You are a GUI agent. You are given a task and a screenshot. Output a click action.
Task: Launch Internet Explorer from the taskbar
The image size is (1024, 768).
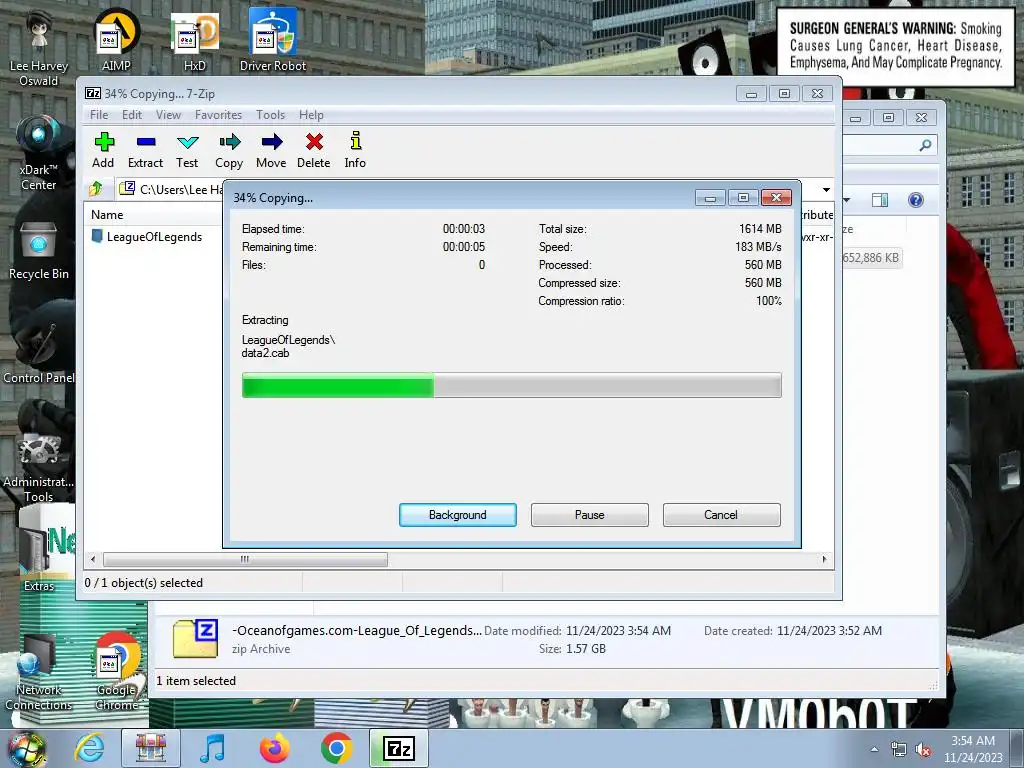[x=89, y=748]
